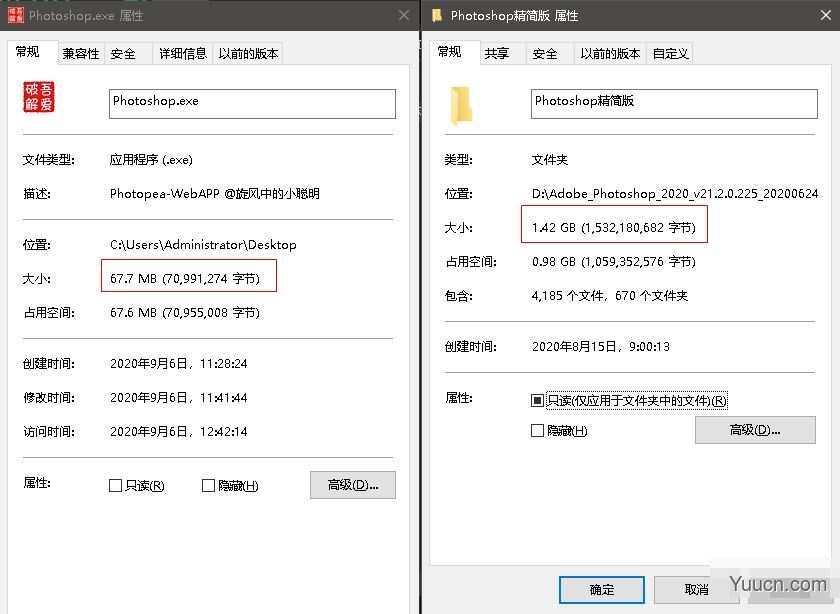This screenshot has width=840, height=614.
Task: Click the folder icon in Photoshop精简版 属性 title bar
Action: 437,16
